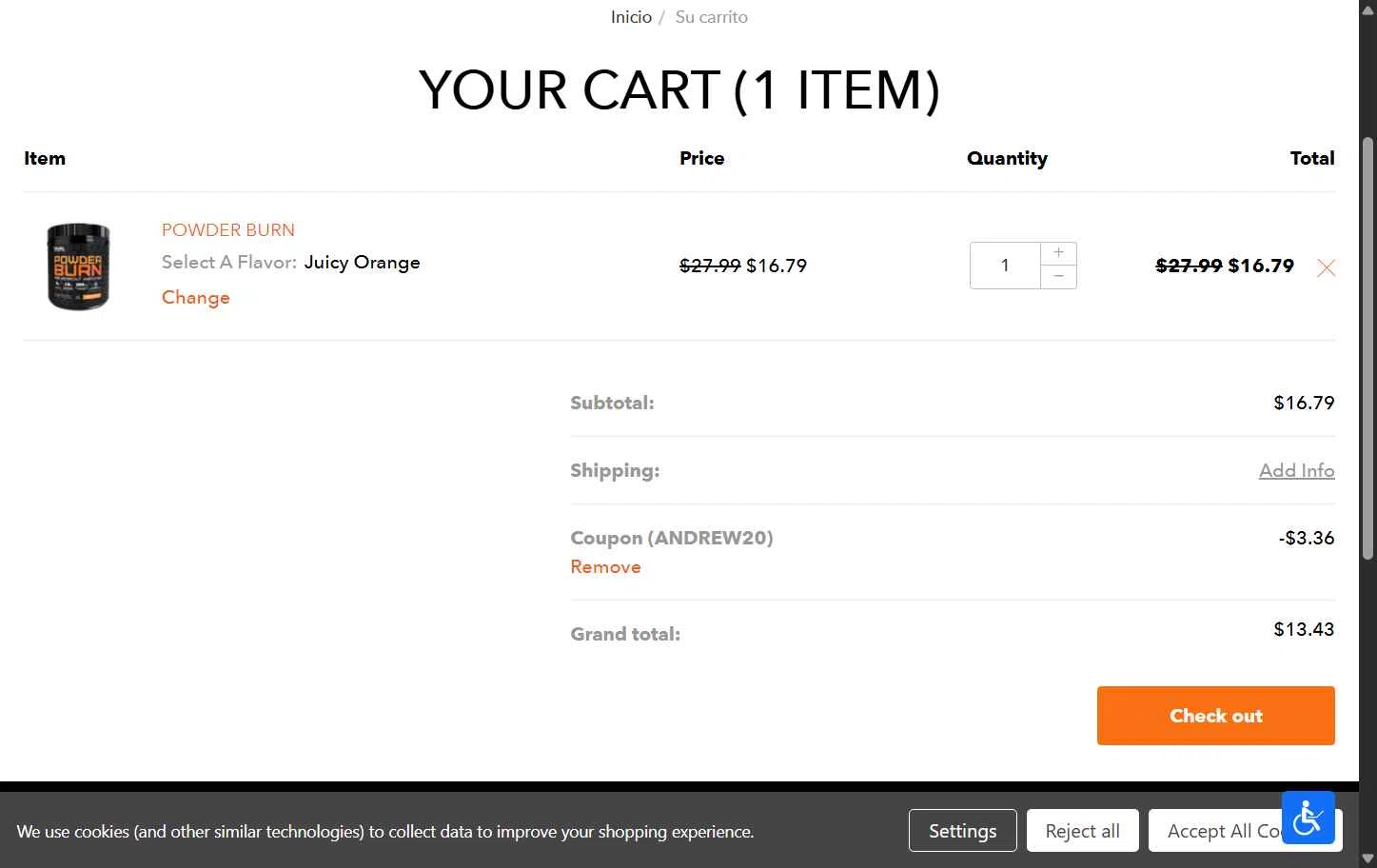Click Su carrito breadcrumb

[711, 17]
